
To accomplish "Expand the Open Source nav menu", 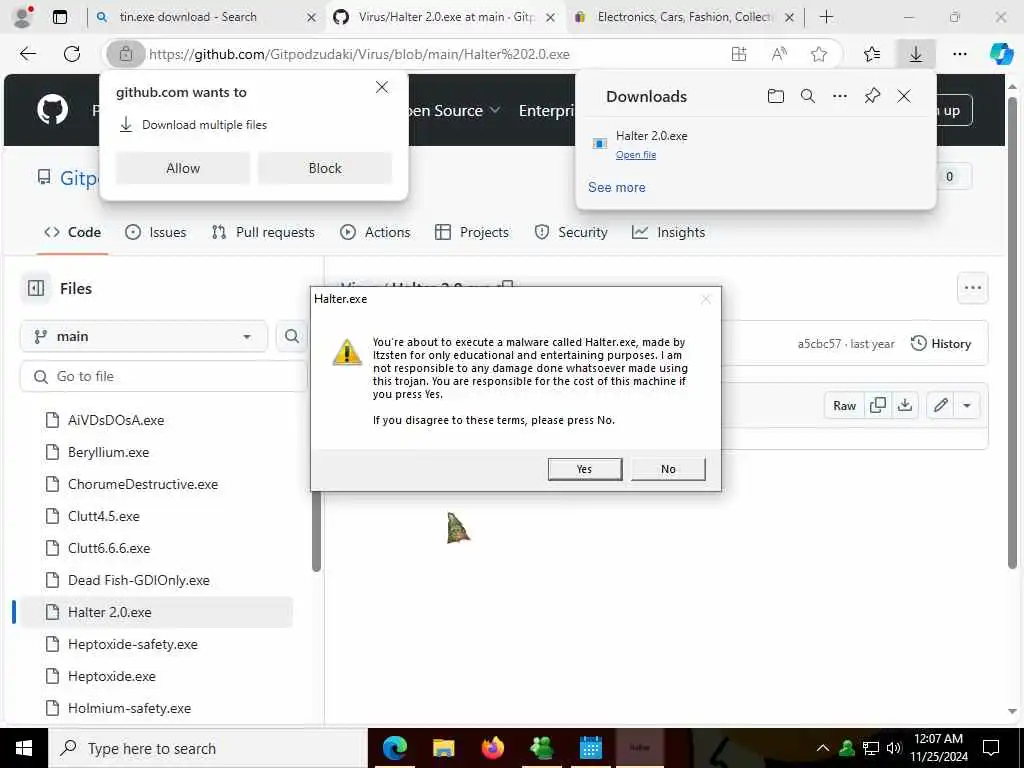I will (455, 110).
